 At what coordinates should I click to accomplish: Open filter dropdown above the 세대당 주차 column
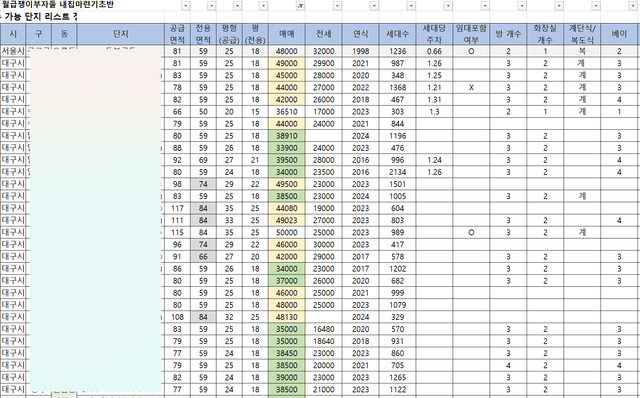[448, 6]
